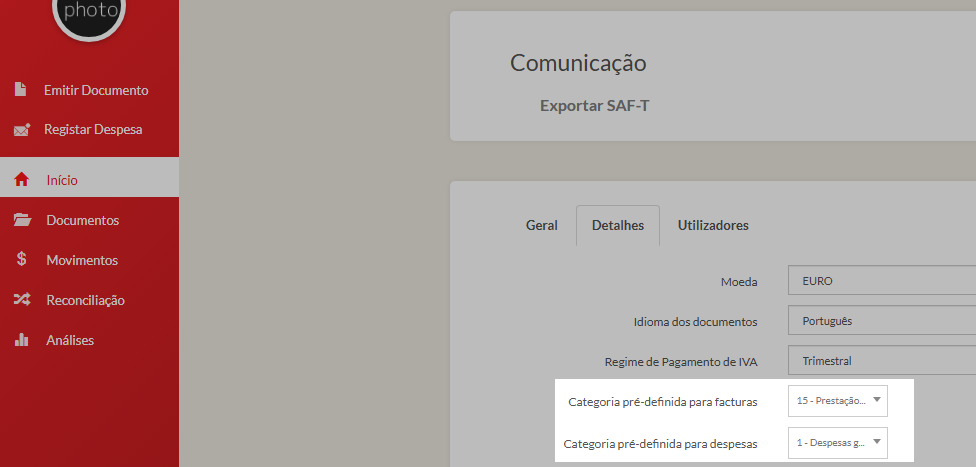The image size is (976, 467).
Task: Click the Documentos folder icon
Action: (21, 220)
